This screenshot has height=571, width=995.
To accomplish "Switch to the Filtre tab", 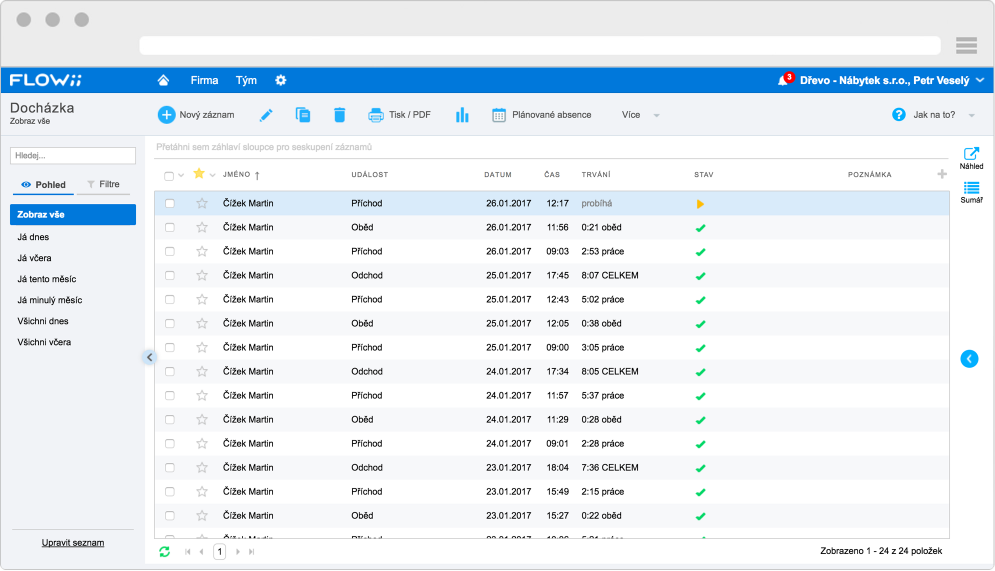I will 103,185.
